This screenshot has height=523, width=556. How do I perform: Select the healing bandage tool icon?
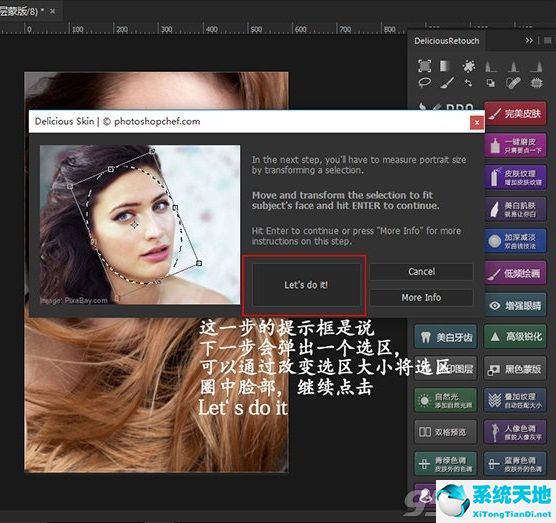[513, 83]
